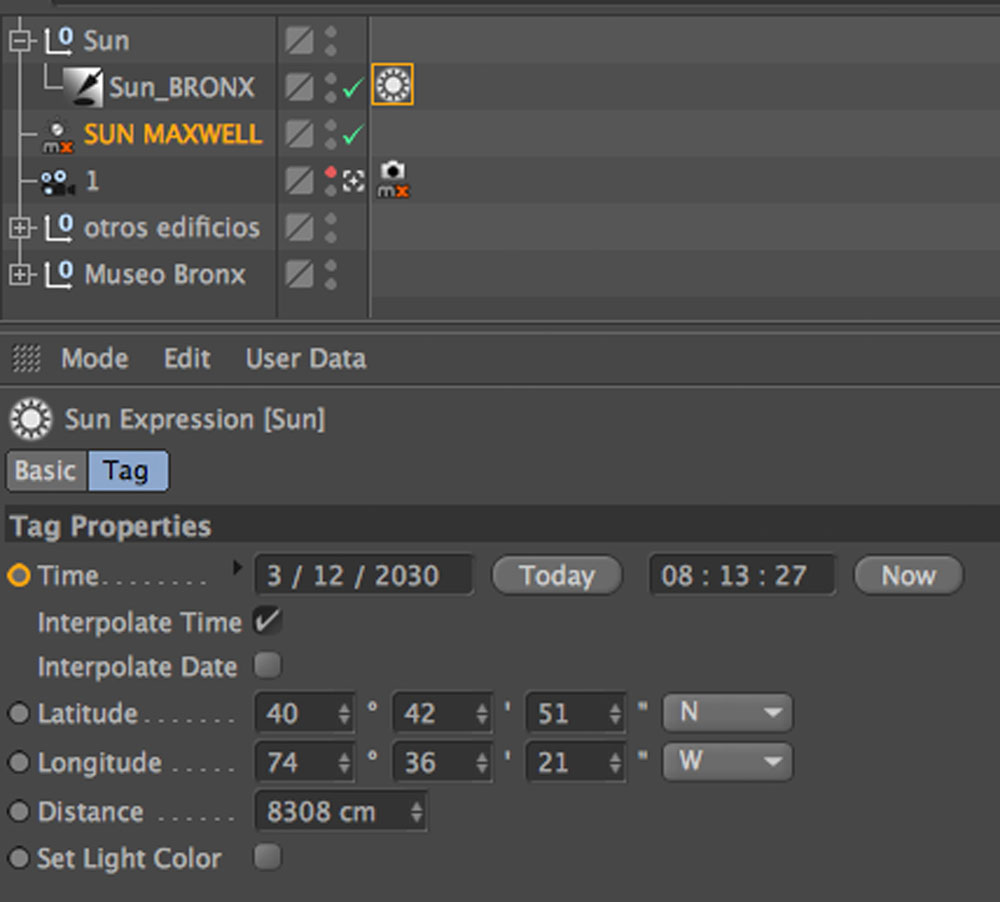
Task: Click the keyframe circle left of Set Light Color
Action: (x=18, y=858)
